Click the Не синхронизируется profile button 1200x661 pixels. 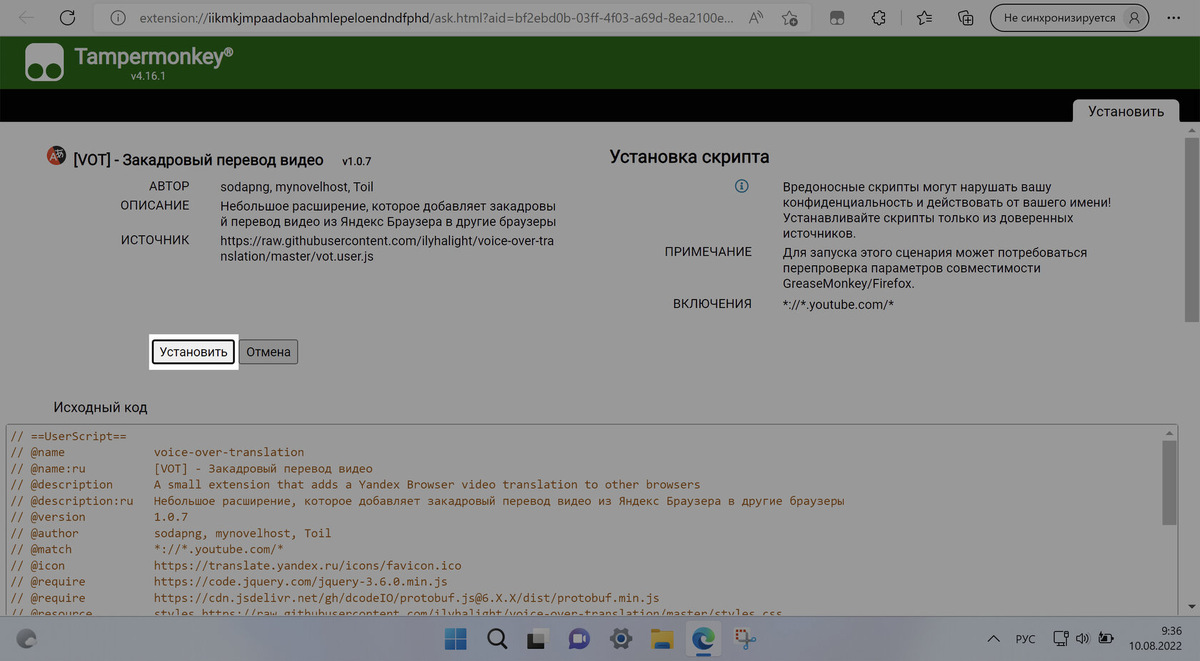(x=1069, y=18)
